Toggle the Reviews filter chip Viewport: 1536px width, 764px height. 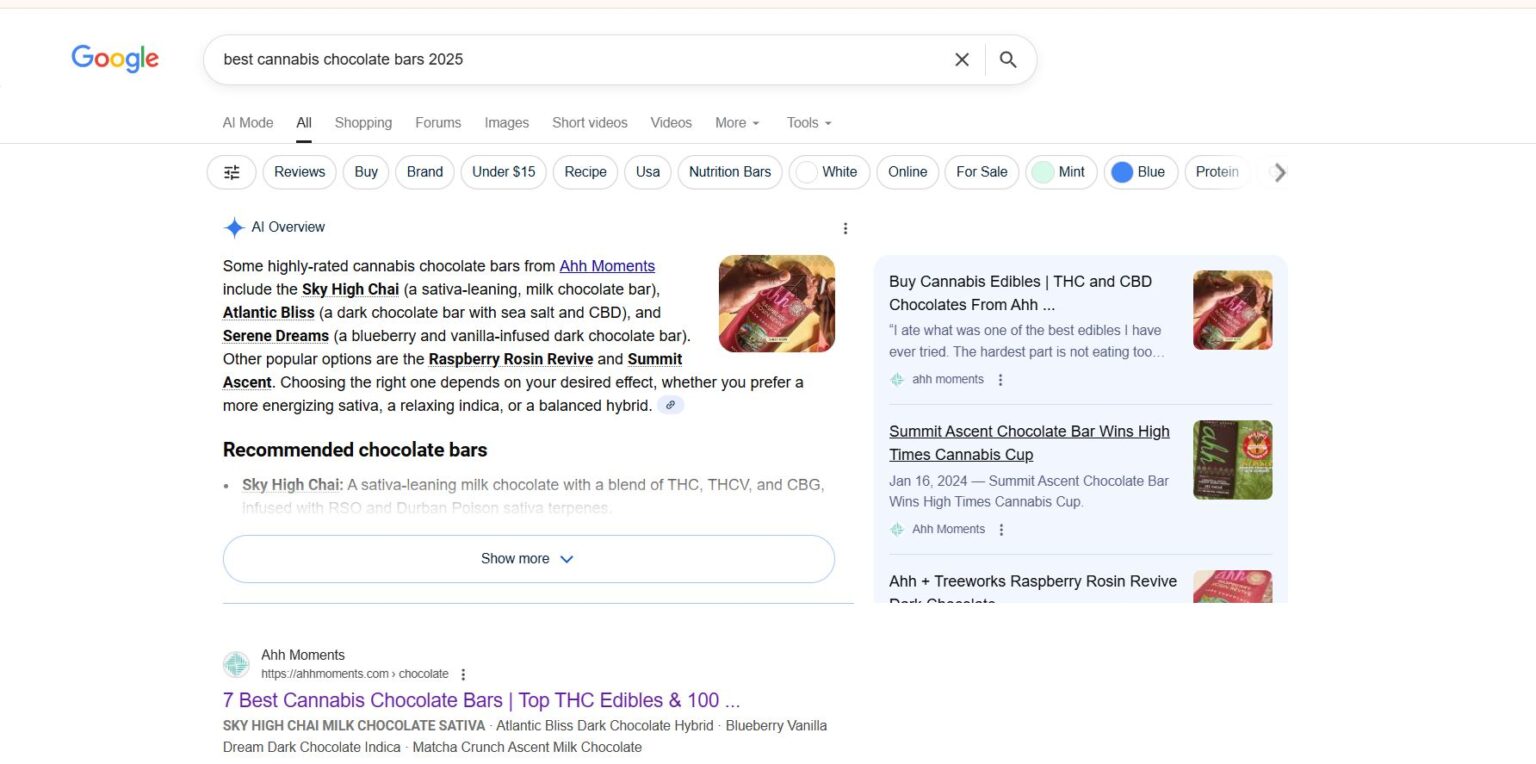pyautogui.click(x=299, y=172)
